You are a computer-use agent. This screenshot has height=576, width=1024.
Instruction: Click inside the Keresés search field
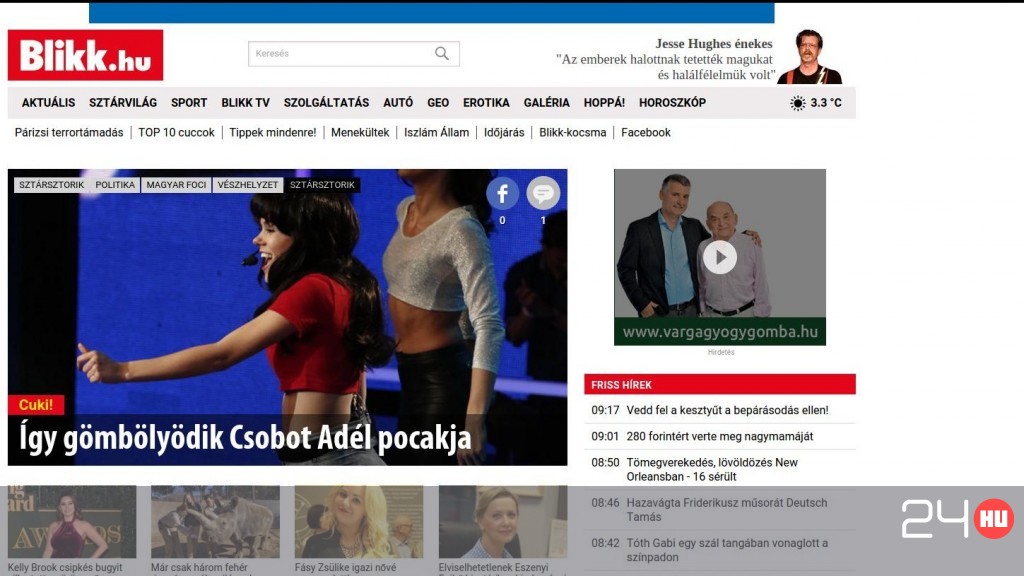point(330,53)
